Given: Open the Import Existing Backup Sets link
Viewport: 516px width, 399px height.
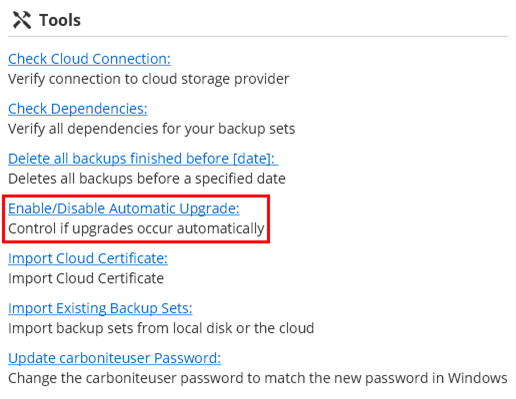Looking at the screenshot, I should coord(100,308).
